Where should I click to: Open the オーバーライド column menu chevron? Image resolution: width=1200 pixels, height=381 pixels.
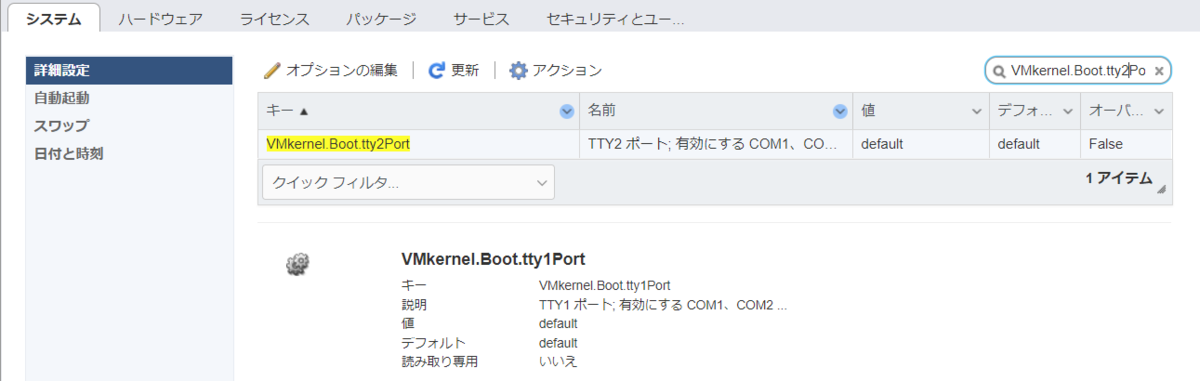tap(1159, 111)
